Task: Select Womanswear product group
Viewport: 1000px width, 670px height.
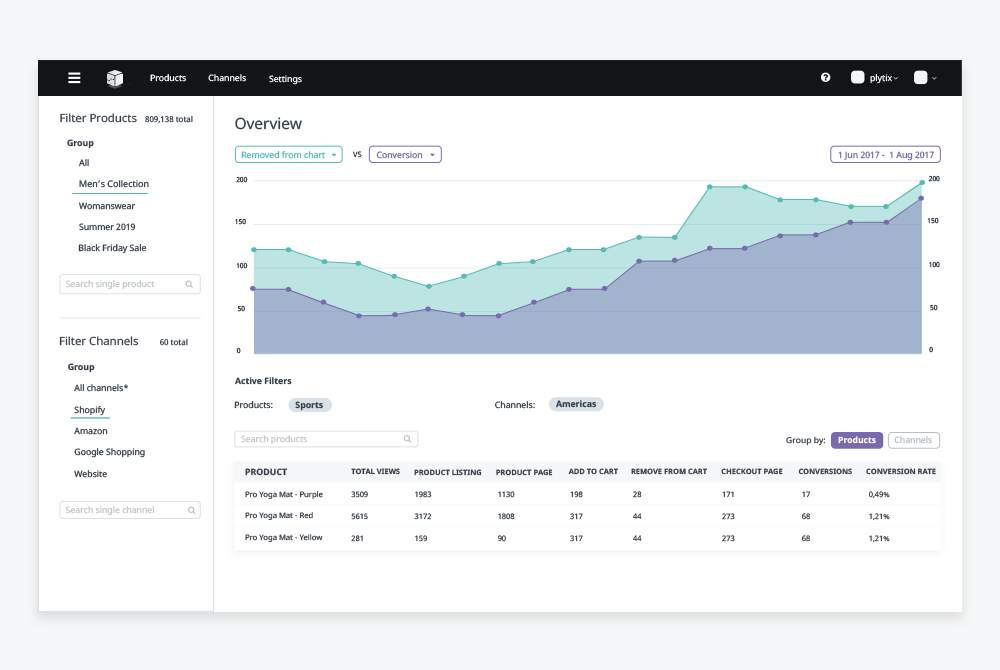Action: 107,206
